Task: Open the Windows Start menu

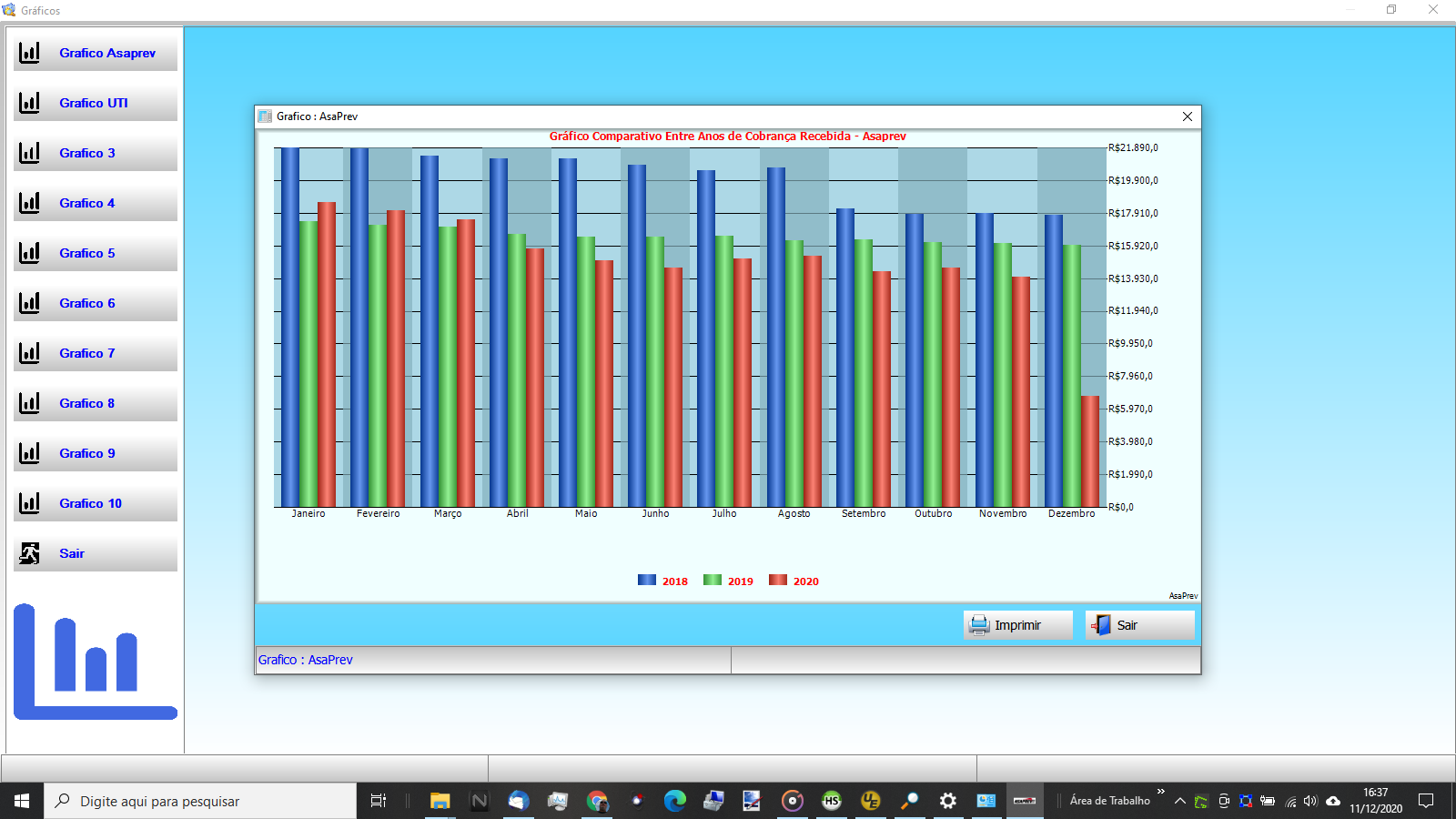Action: pyautogui.click(x=22, y=801)
